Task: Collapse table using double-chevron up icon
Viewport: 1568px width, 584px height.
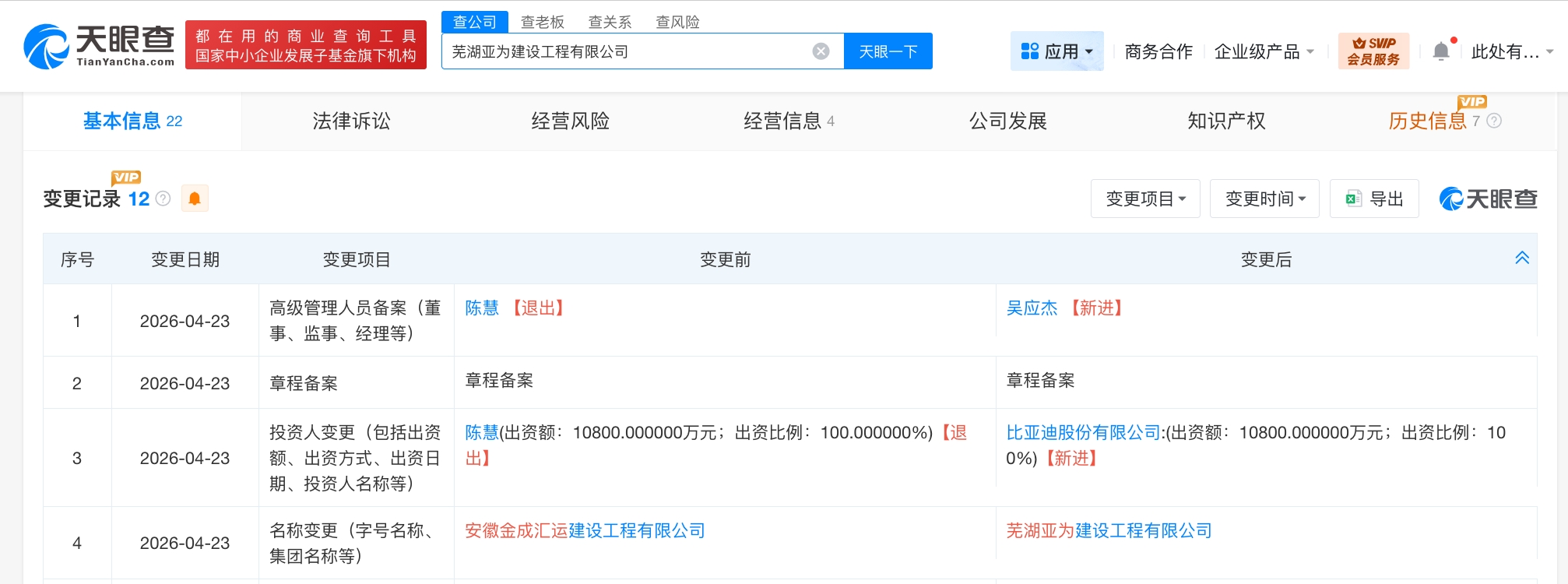Action: tap(1522, 258)
